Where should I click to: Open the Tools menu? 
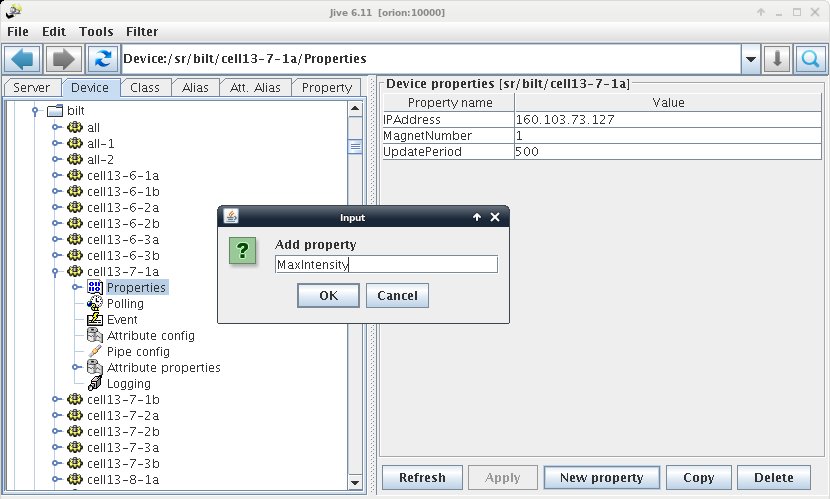(x=96, y=32)
